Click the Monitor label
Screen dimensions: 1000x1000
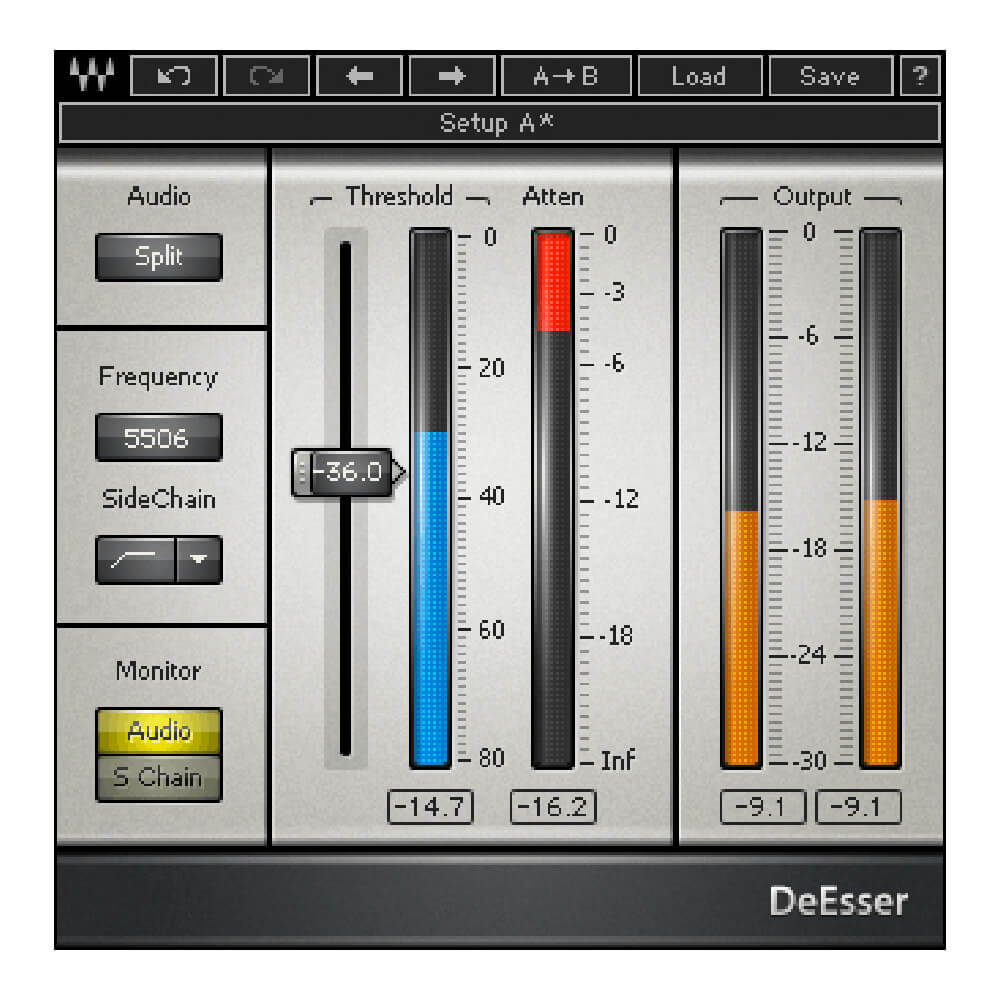tap(158, 671)
